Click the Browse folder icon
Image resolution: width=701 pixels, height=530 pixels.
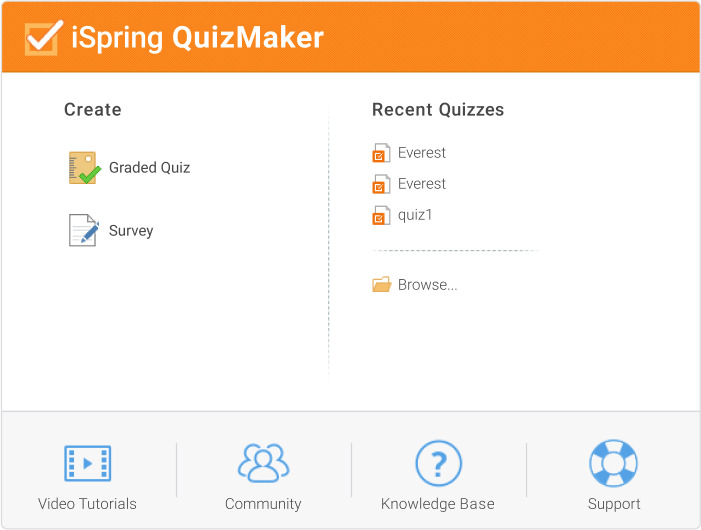coord(381,285)
